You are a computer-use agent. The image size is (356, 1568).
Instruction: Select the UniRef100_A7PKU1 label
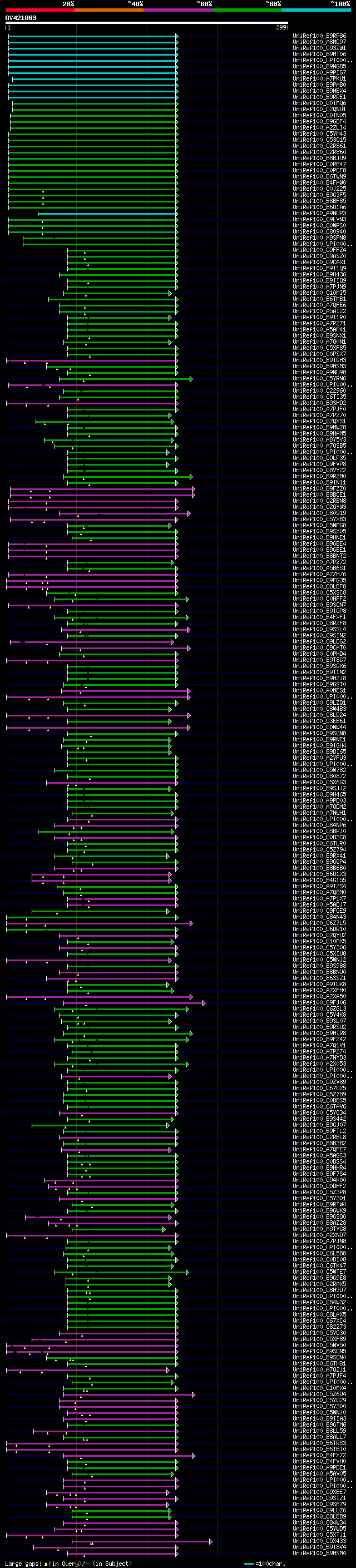pyautogui.click(x=319, y=78)
